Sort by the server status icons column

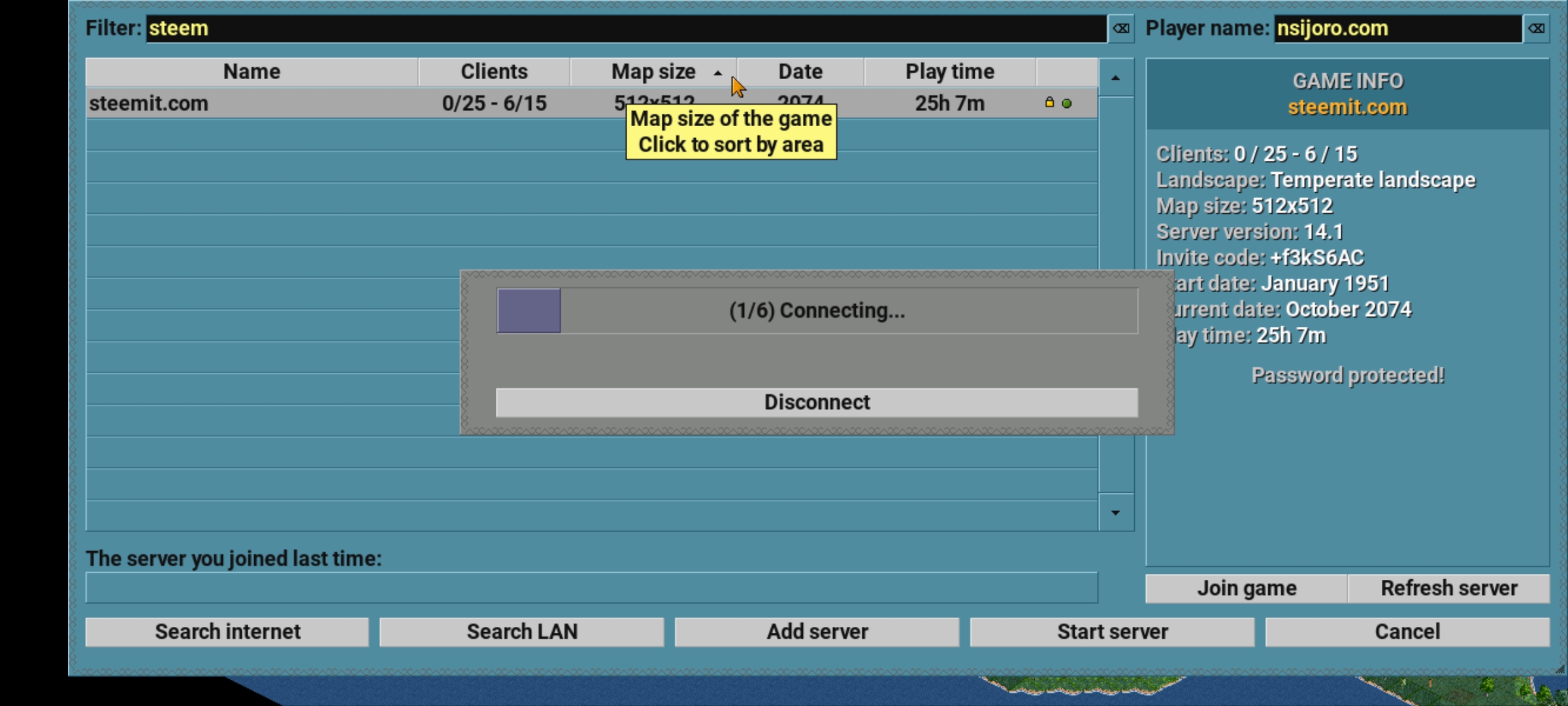tap(1067, 72)
